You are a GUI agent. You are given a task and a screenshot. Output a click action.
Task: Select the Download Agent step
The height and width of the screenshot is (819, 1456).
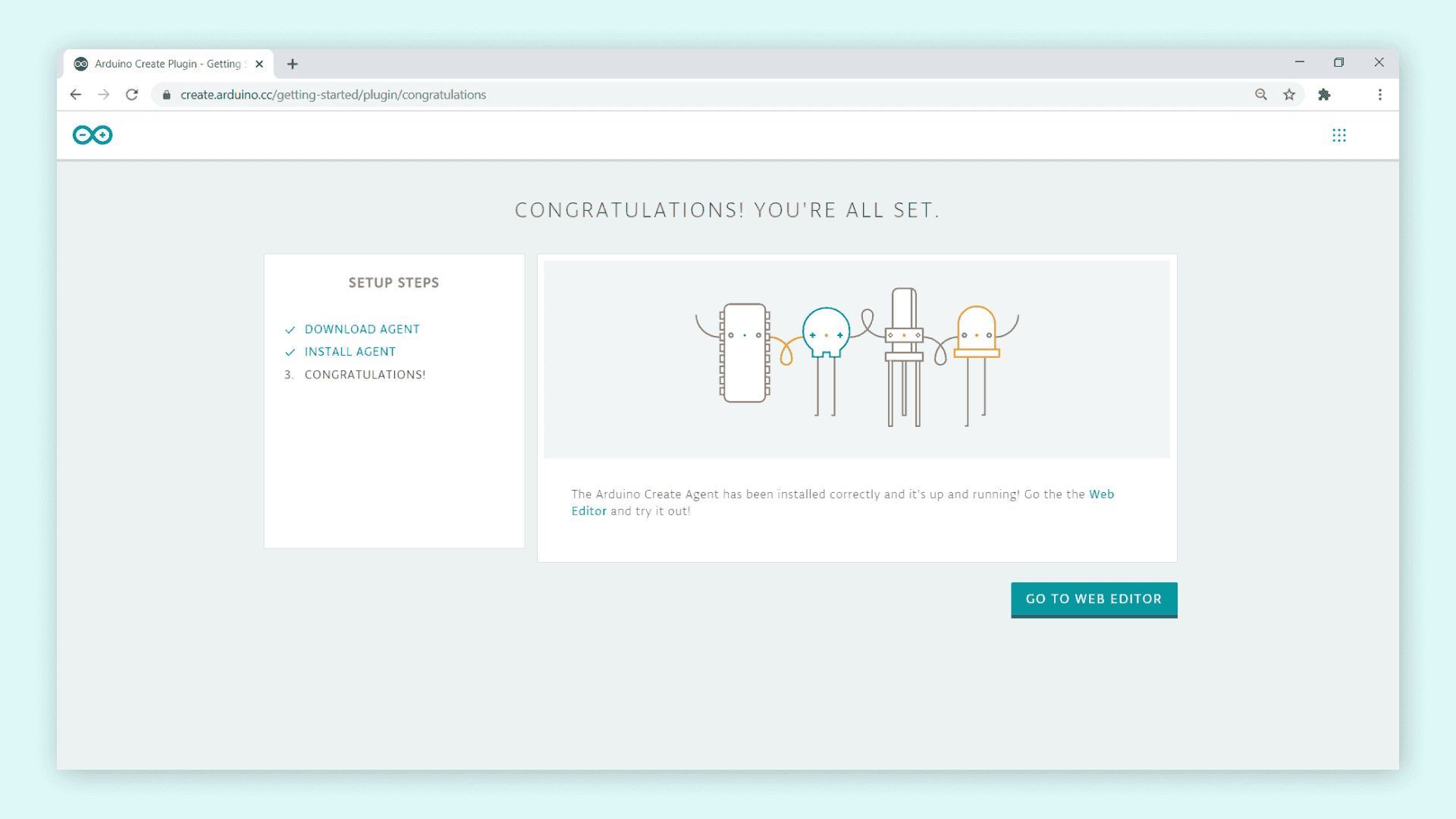point(362,329)
